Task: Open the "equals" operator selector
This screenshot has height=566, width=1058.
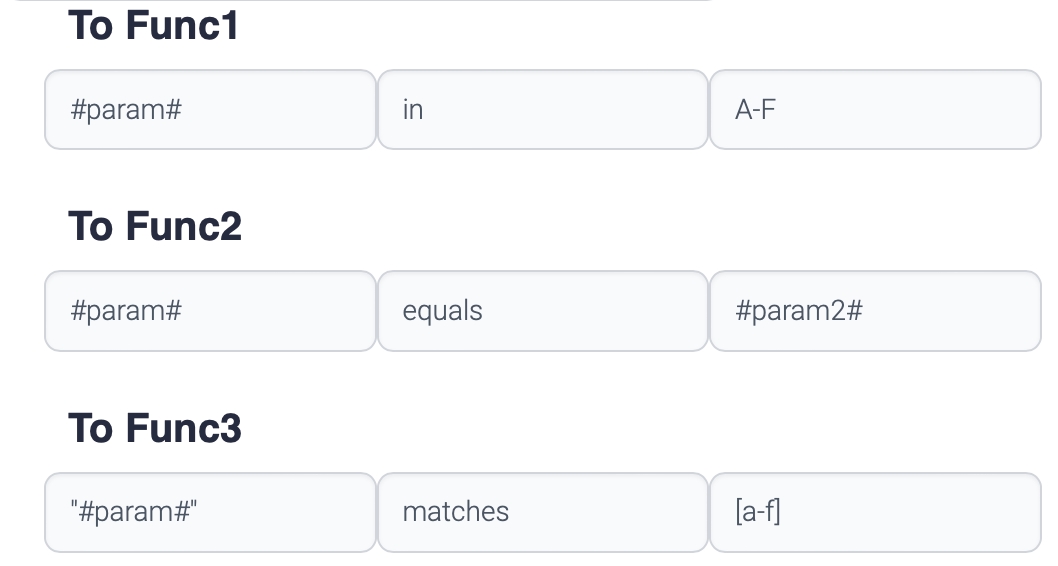Action: [542, 311]
